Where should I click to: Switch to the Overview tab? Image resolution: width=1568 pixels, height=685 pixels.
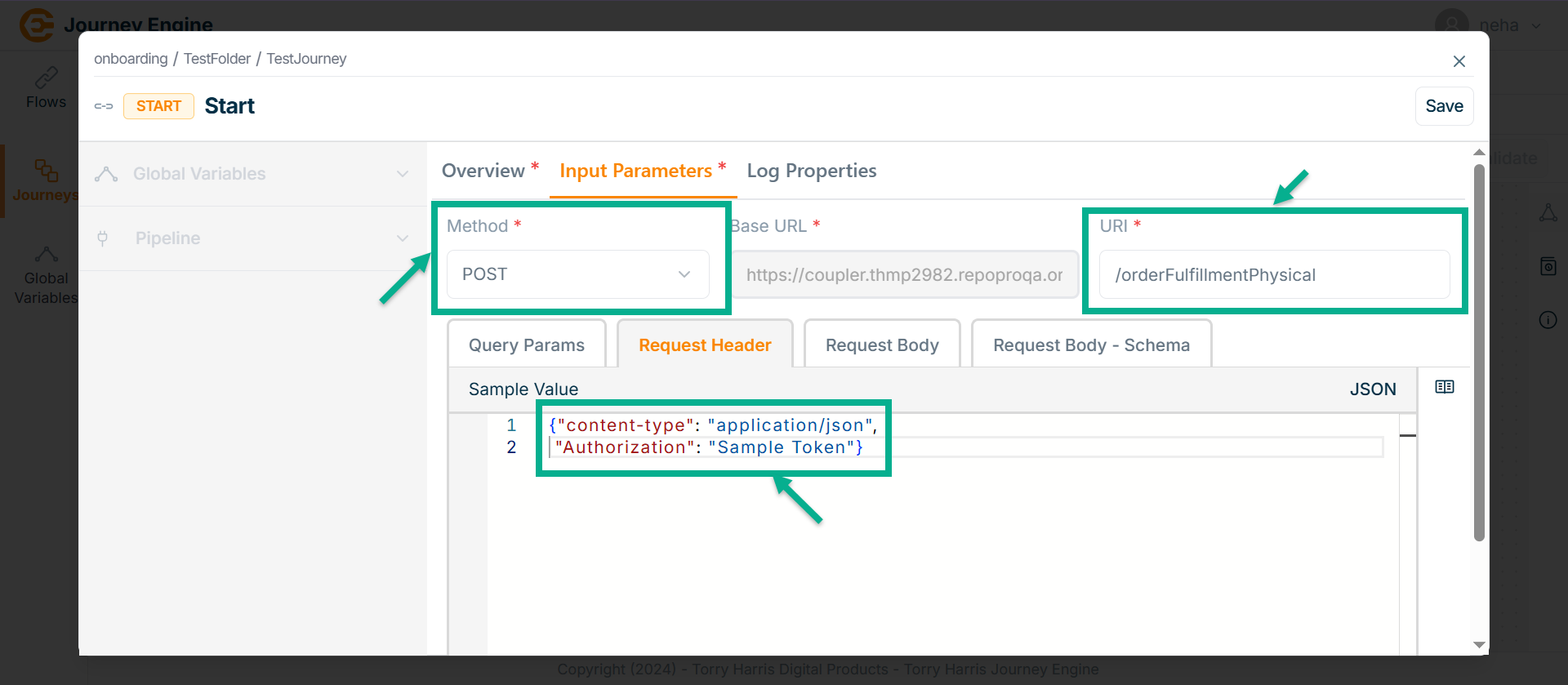click(483, 171)
